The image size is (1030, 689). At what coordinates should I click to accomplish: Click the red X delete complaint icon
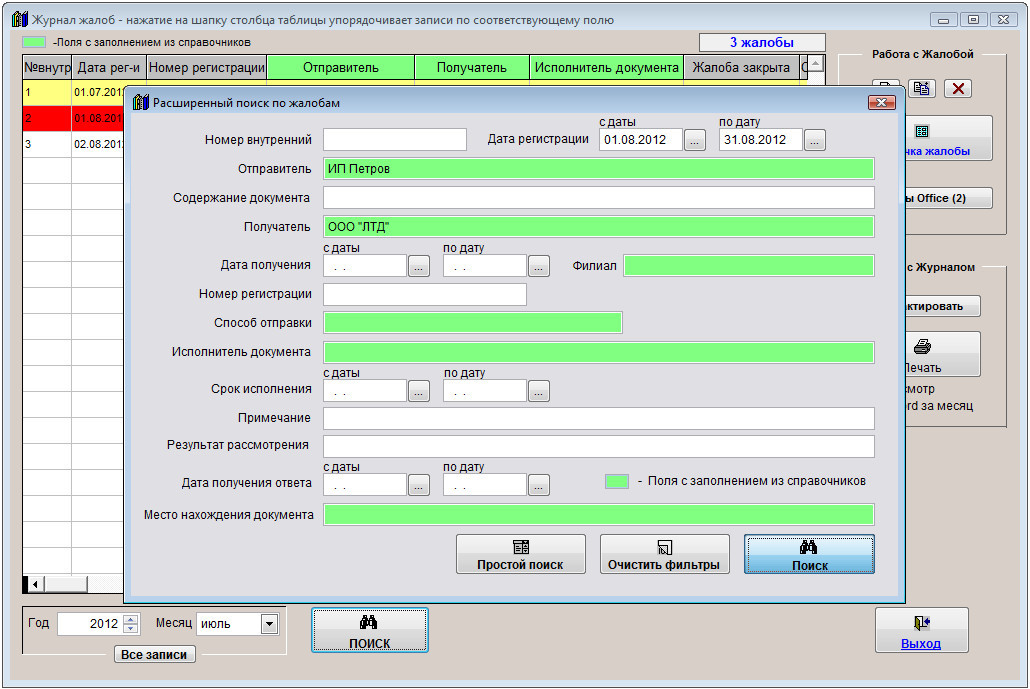pos(958,88)
